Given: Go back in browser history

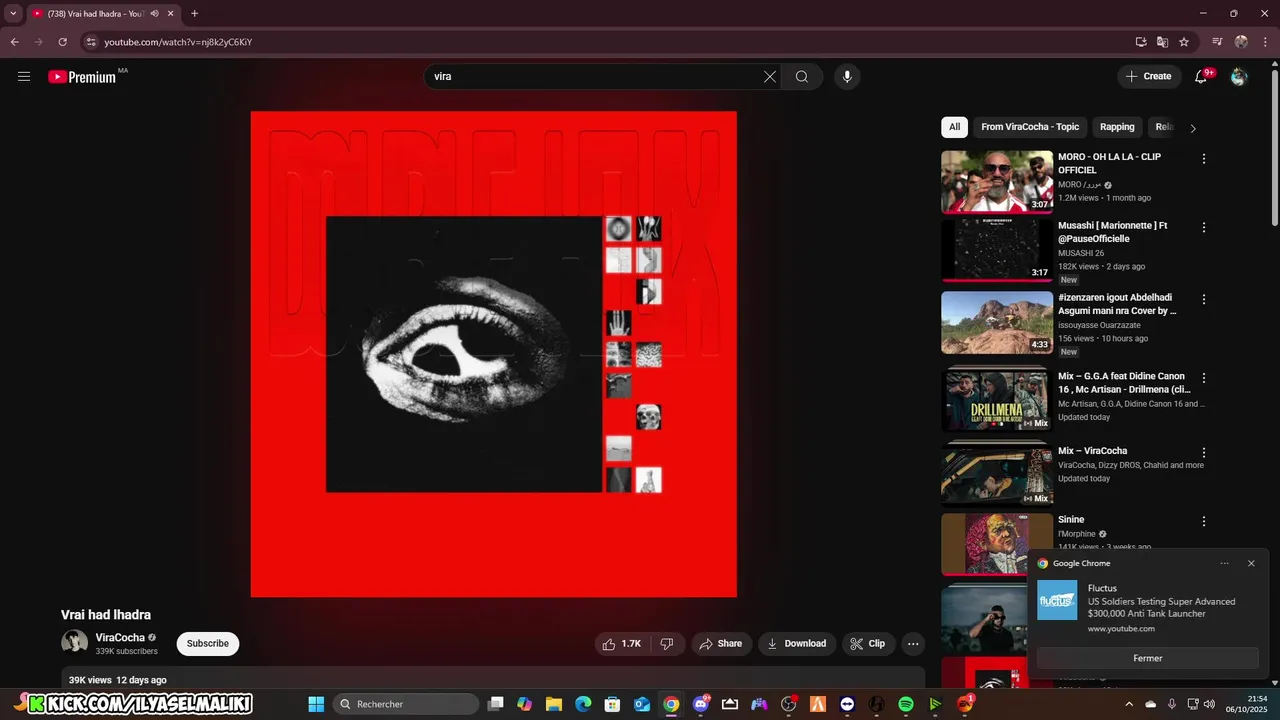Looking at the screenshot, I should [14, 42].
